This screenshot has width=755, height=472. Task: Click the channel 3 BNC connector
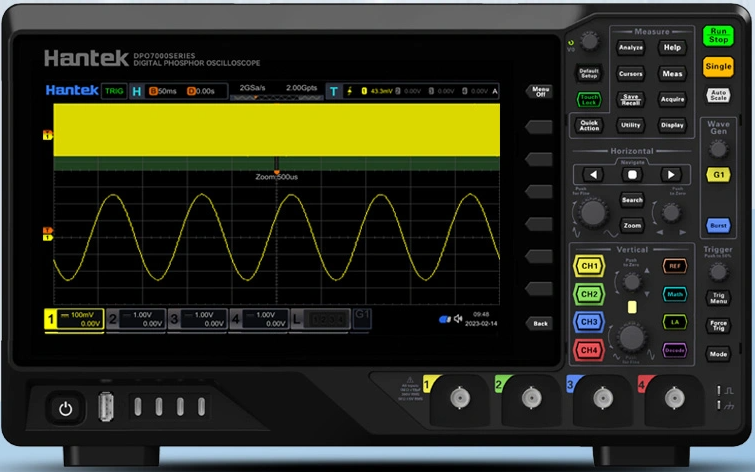coord(603,398)
